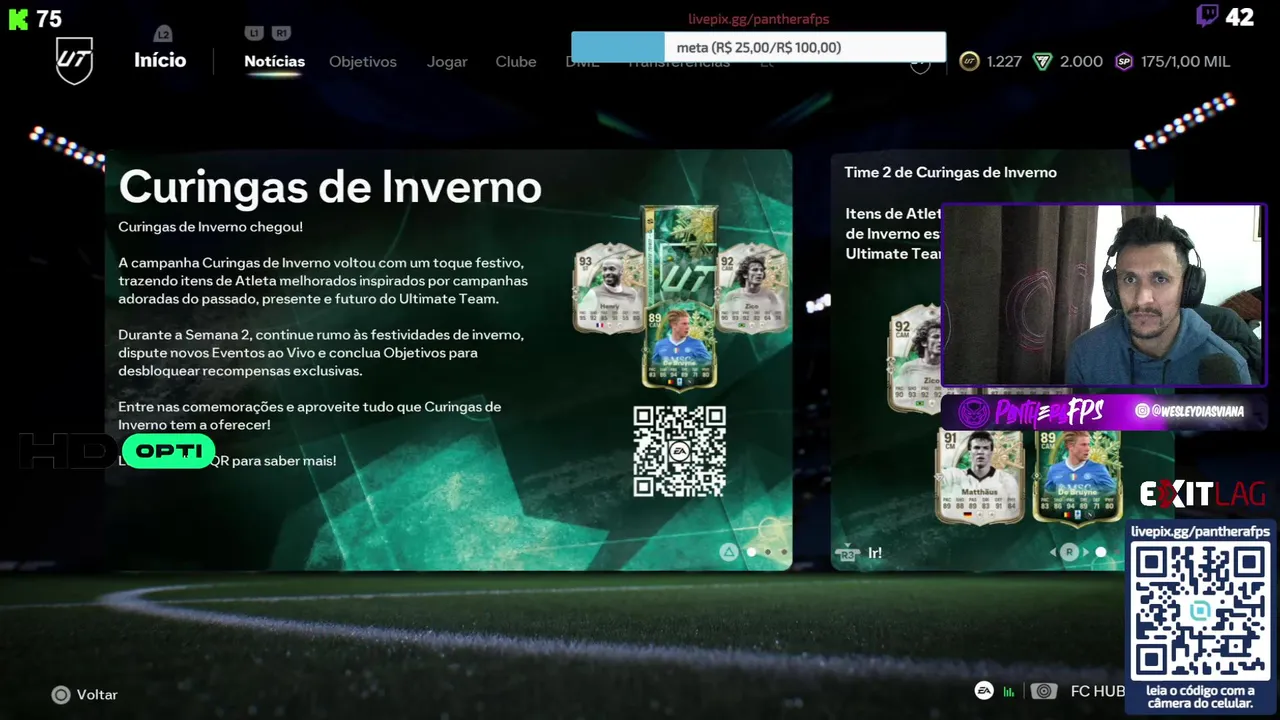Click the triangle button icon on main card
This screenshot has height=720, width=1280.
coord(729,552)
